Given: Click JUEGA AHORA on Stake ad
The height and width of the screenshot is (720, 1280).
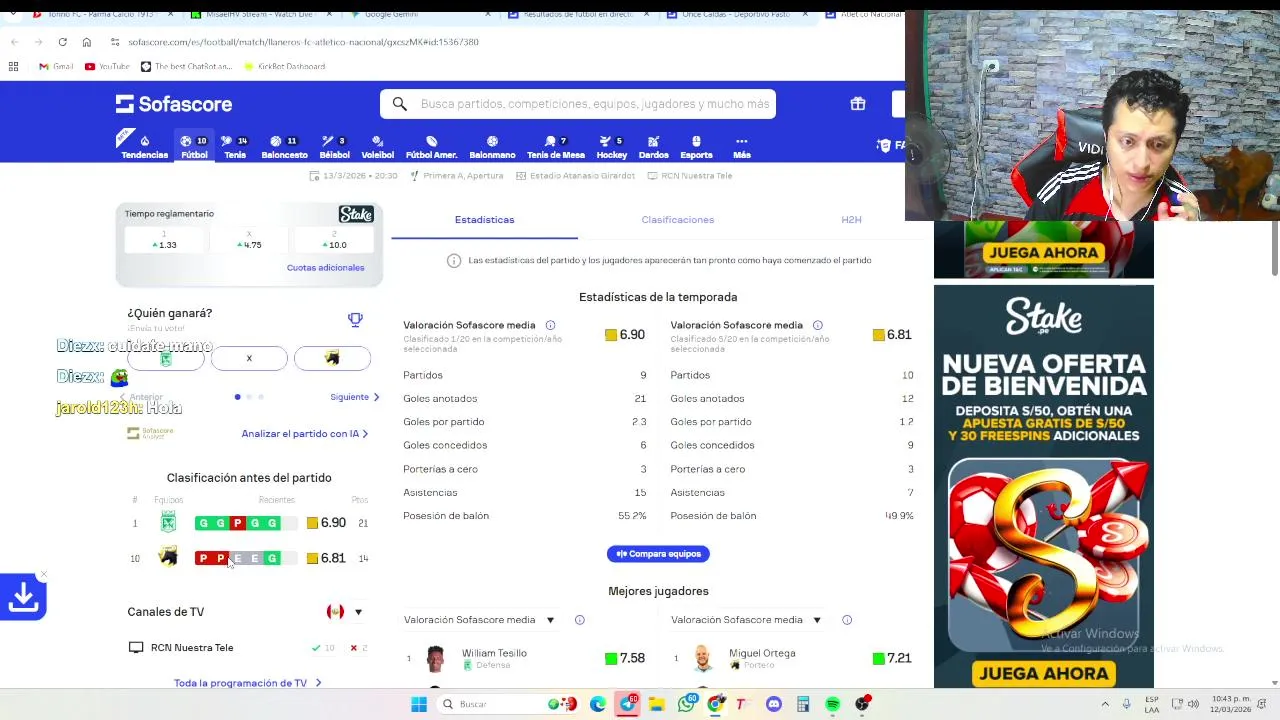Looking at the screenshot, I should click(1044, 673).
